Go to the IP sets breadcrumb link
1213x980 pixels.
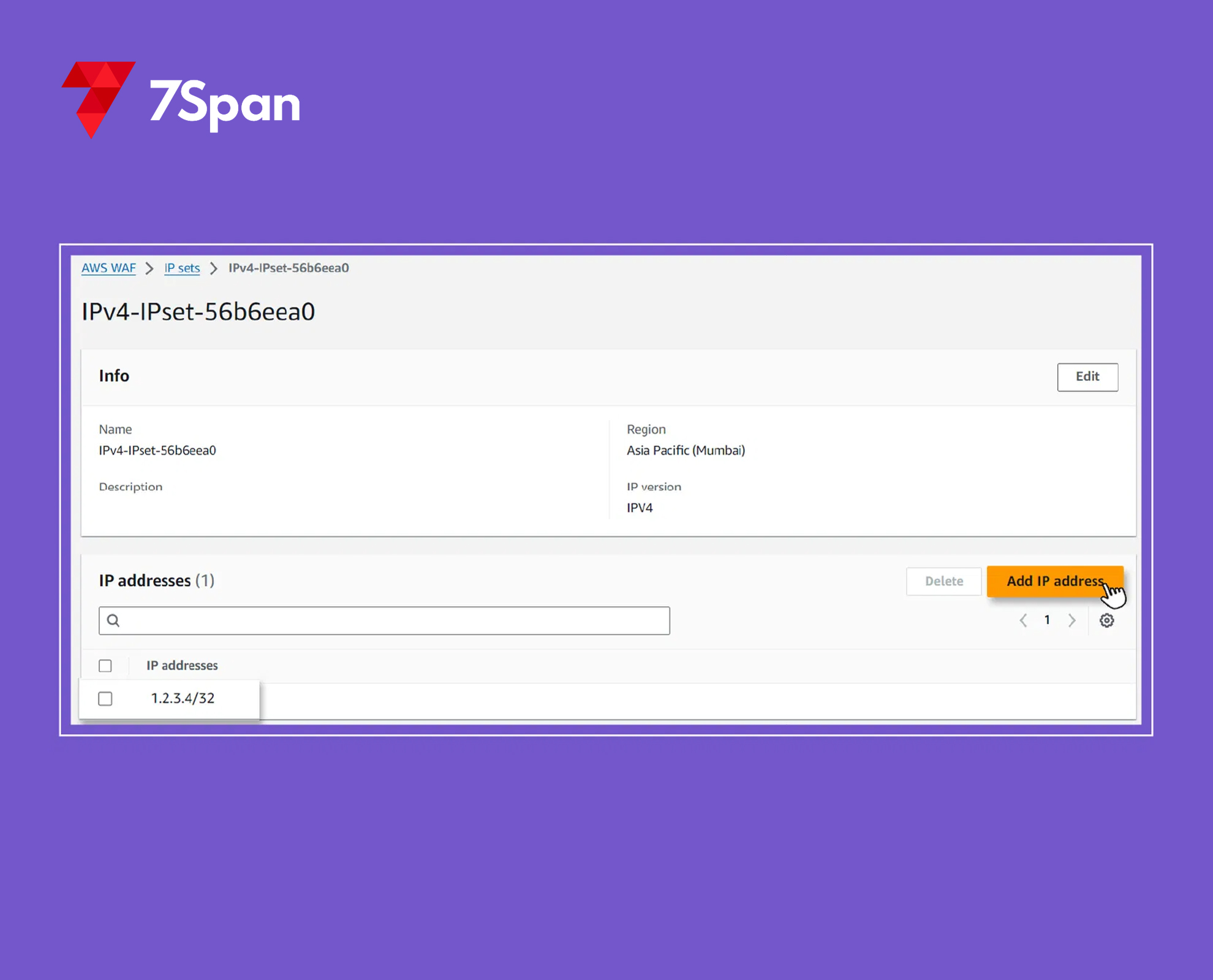[x=182, y=268]
